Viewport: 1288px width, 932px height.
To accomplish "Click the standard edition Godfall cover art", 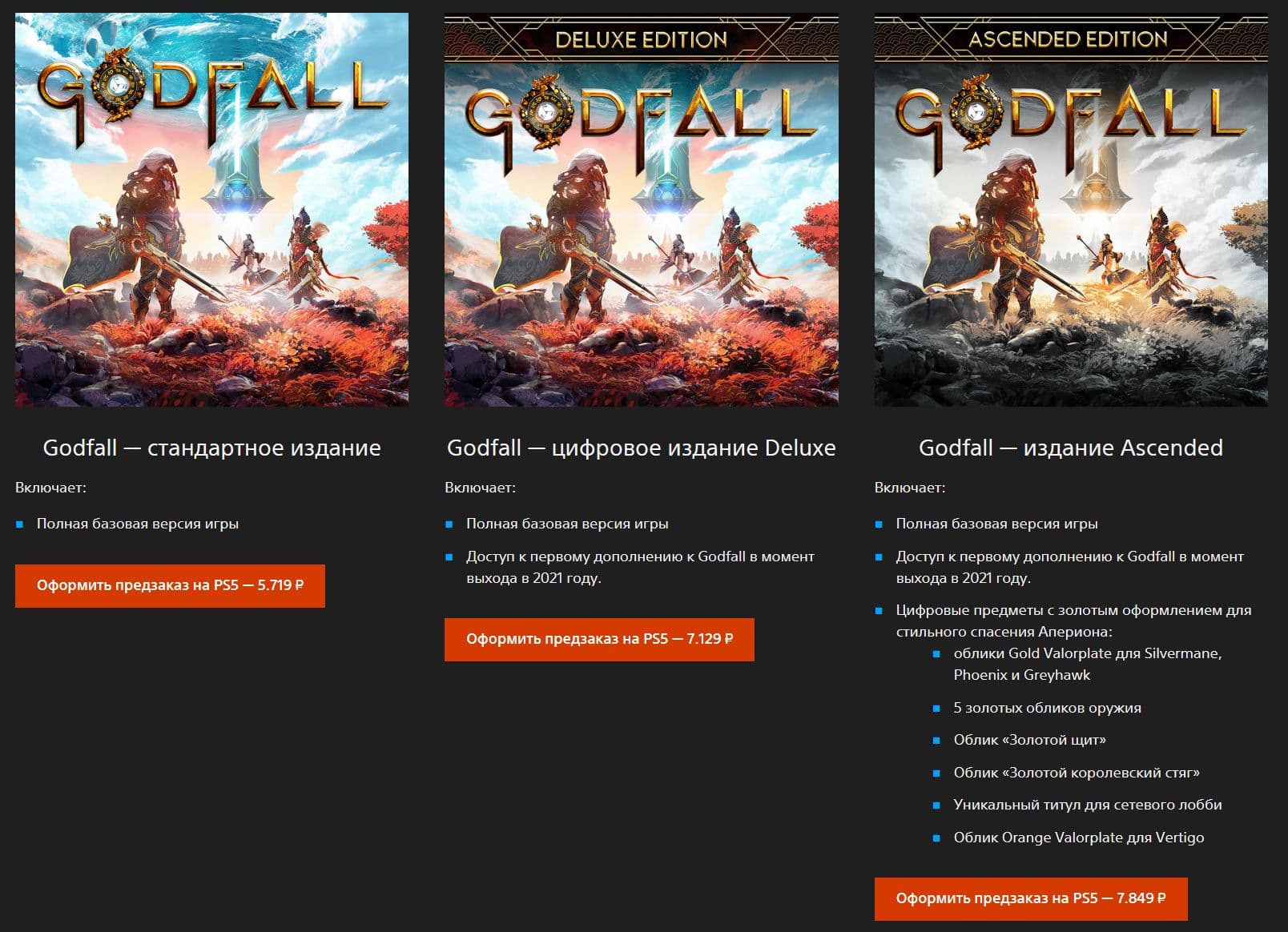I will [x=211, y=210].
